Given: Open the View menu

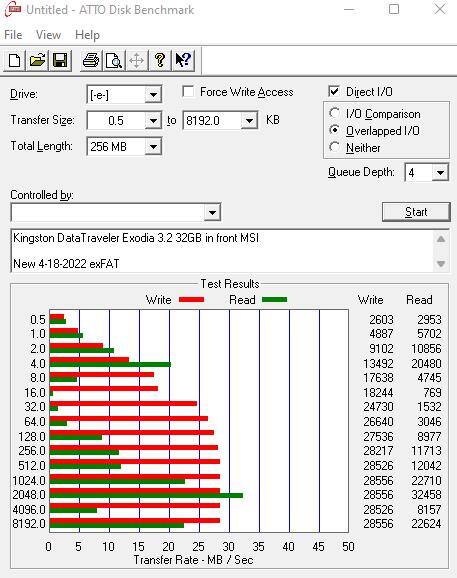Looking at the screenshot, I should tap(48, 35).
